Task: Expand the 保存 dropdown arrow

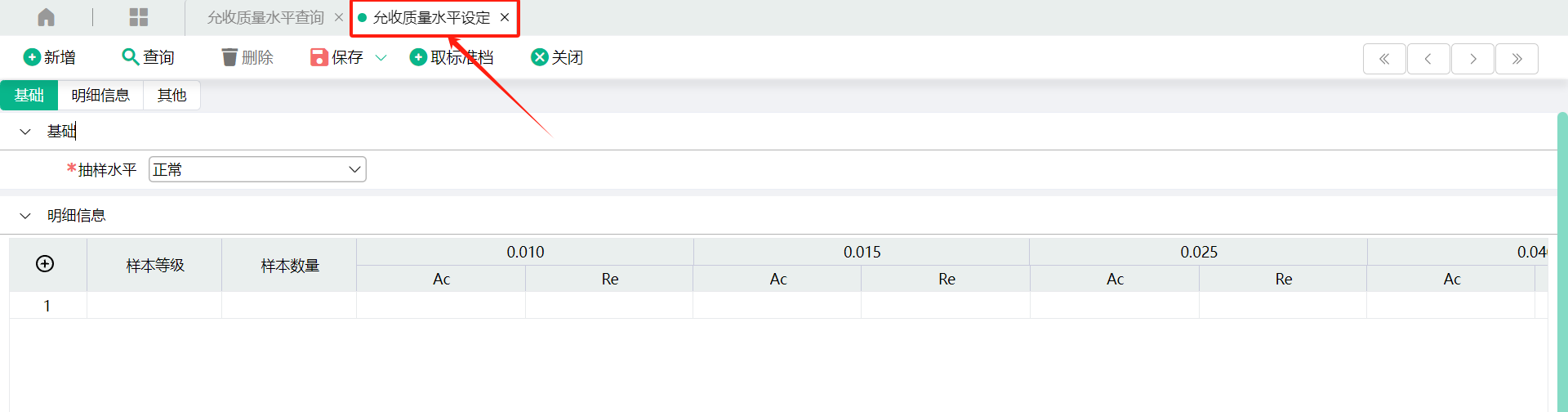Action: (381, 57)
